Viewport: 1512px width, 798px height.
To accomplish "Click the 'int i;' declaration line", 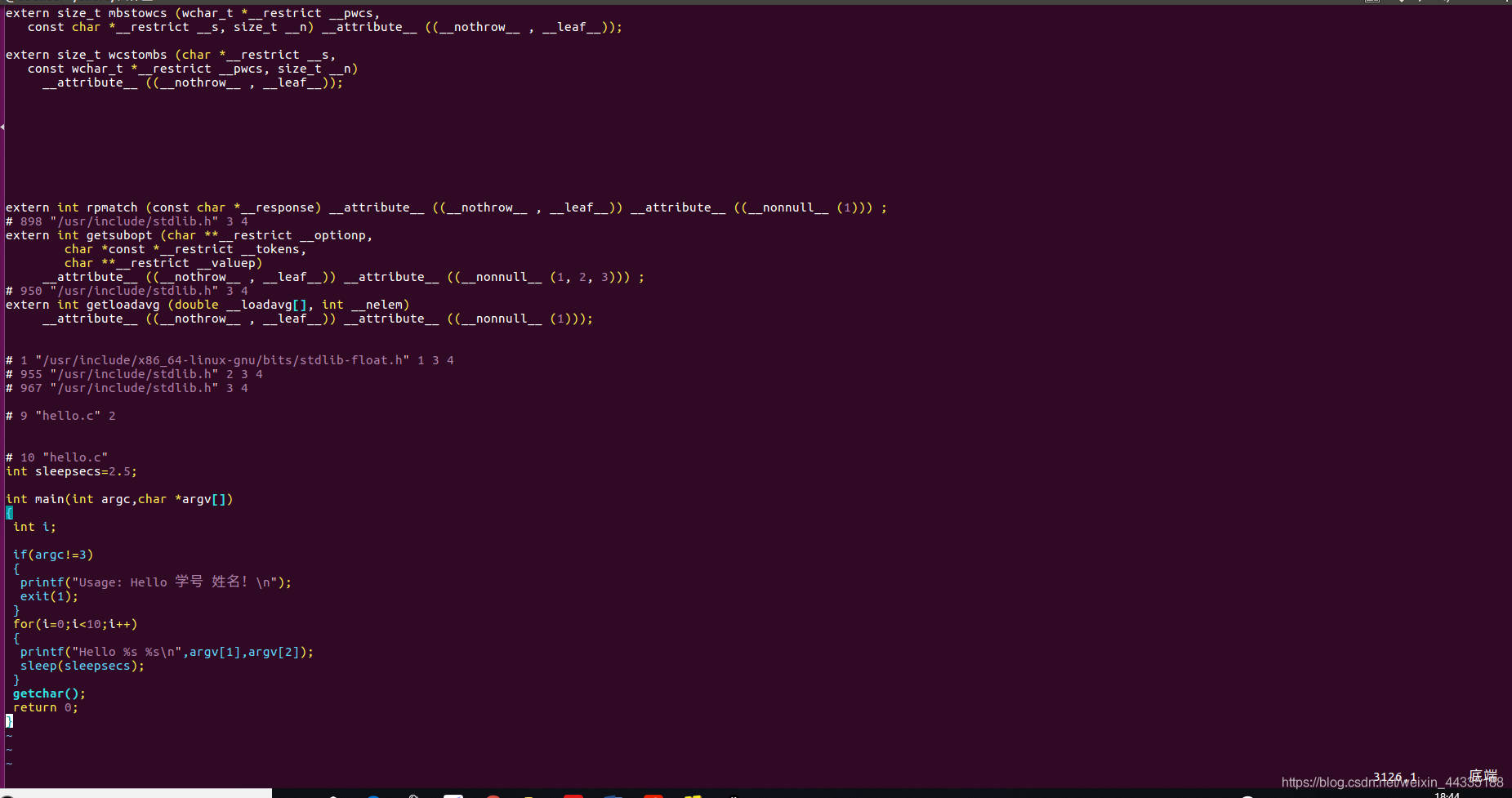I will [x=34, y=527].
